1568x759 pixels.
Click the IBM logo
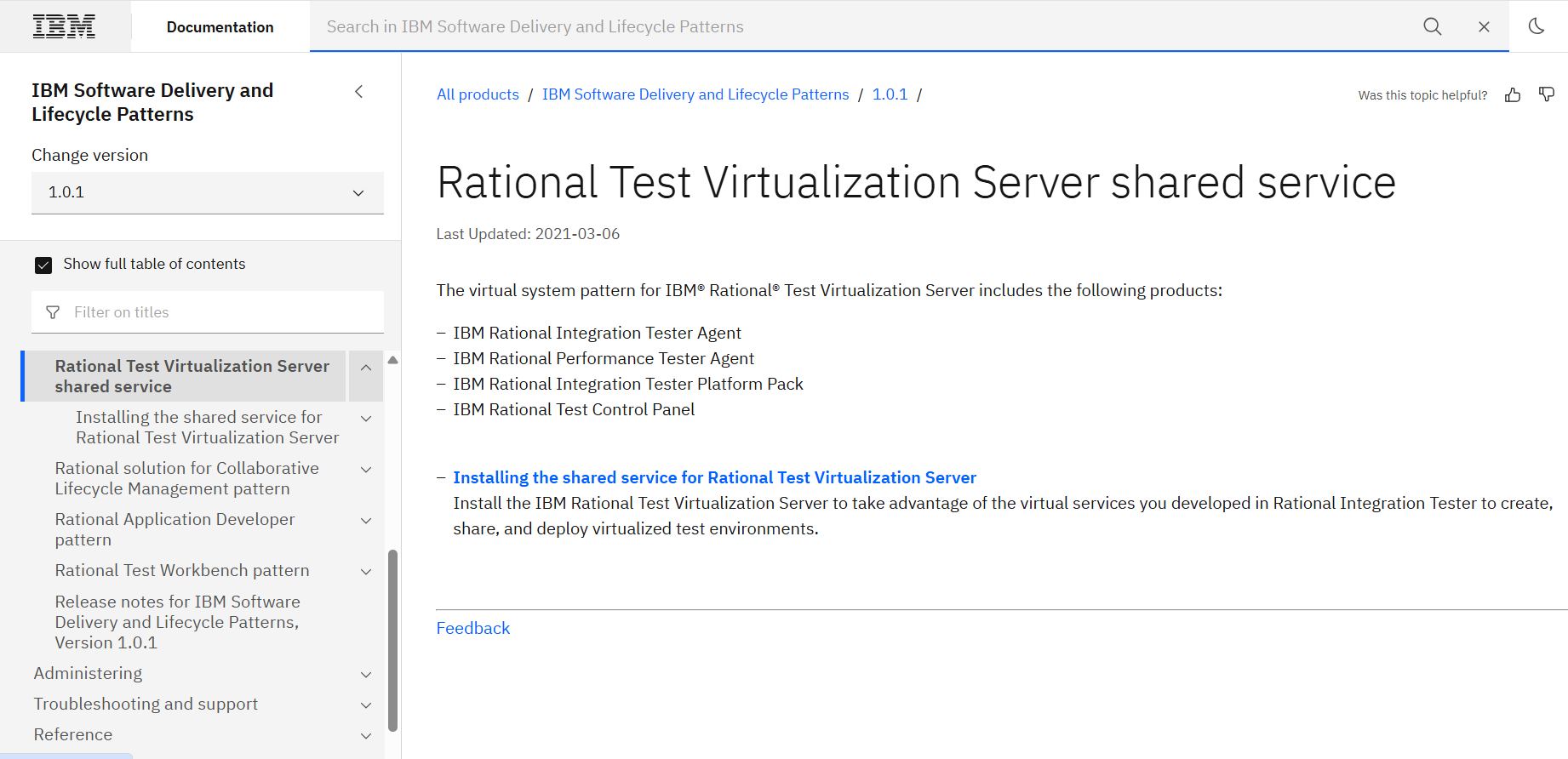point(64,26)
